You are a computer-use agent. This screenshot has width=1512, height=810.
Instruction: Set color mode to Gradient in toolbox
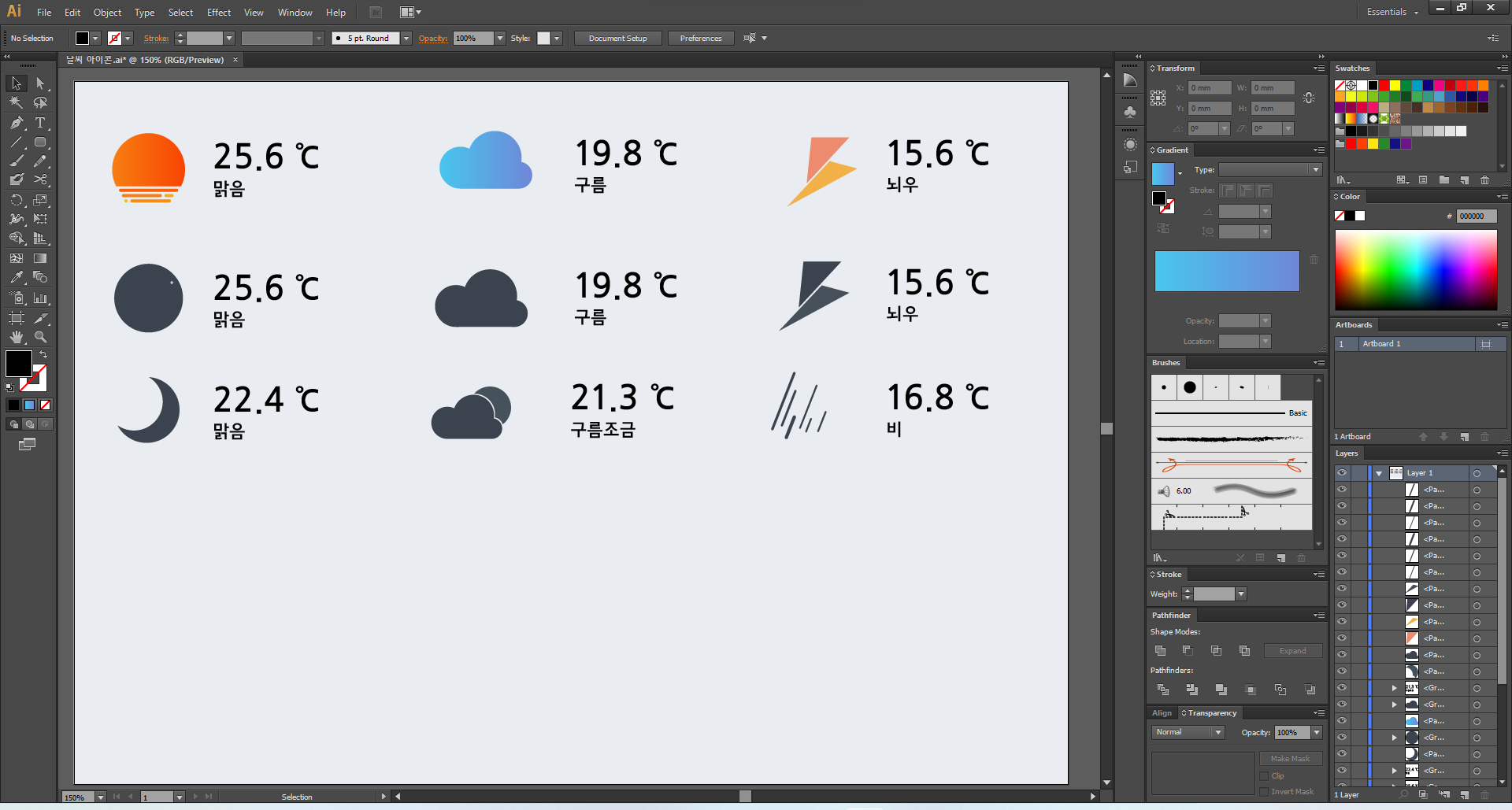coord(29,405)
